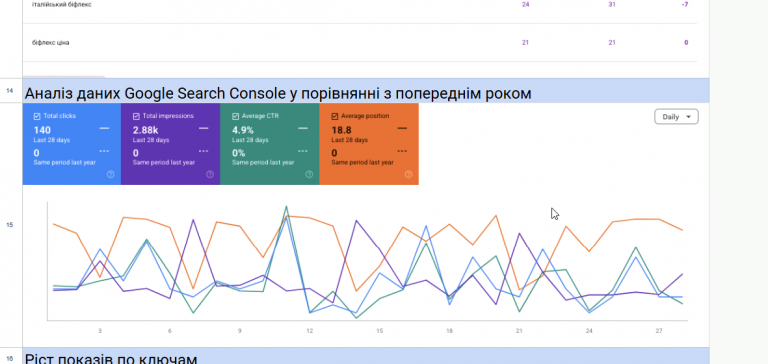
Task: Select the Total impressions purple card
Action: (x=170, y=144)
